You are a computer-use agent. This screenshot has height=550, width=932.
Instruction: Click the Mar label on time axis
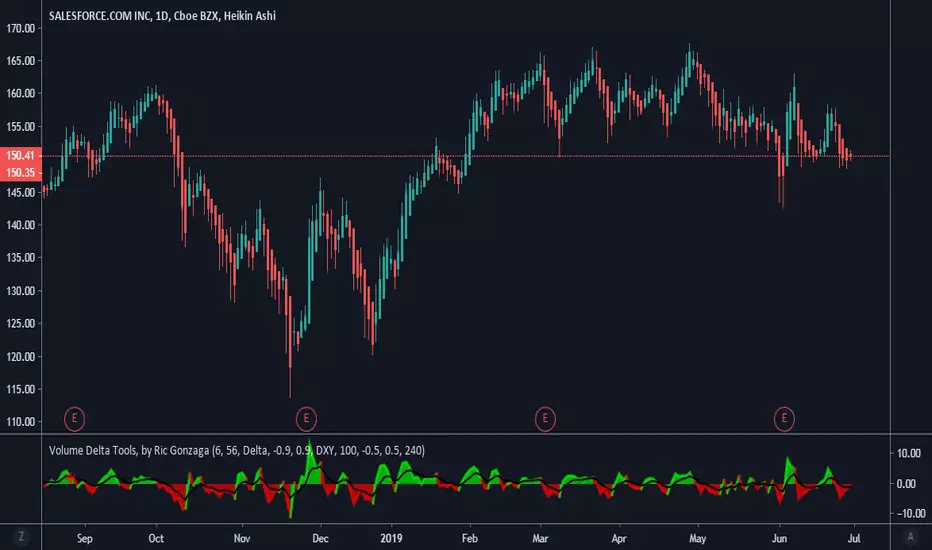coord(540,538)
